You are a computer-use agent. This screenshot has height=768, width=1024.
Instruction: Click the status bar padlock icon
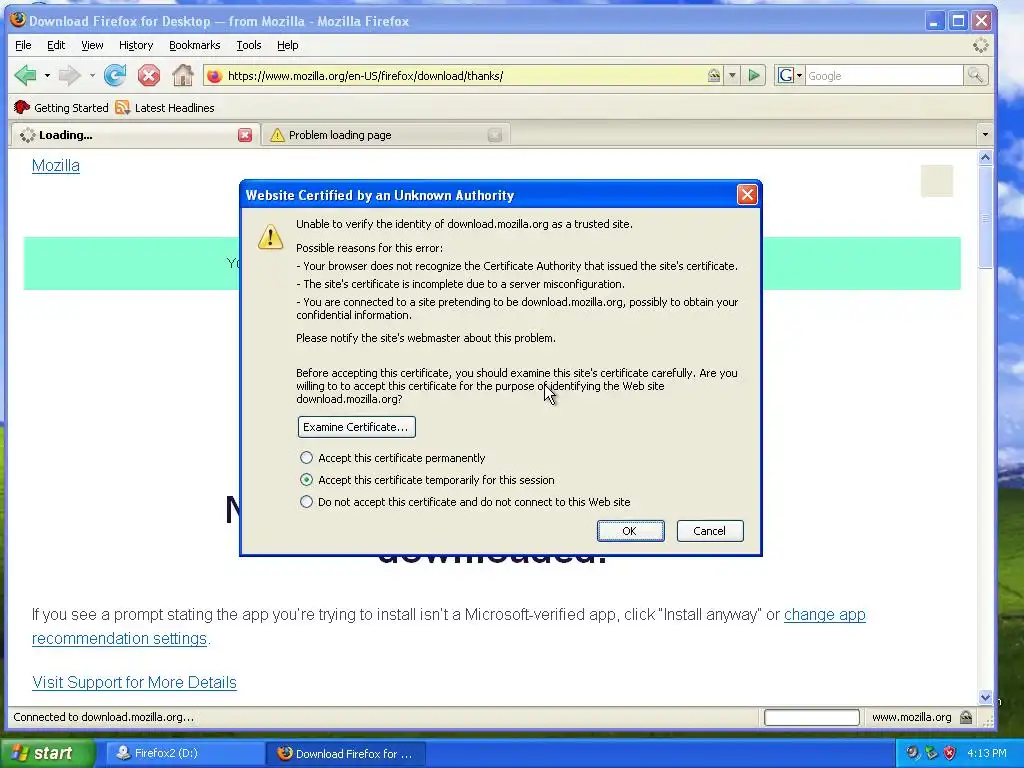966,717
